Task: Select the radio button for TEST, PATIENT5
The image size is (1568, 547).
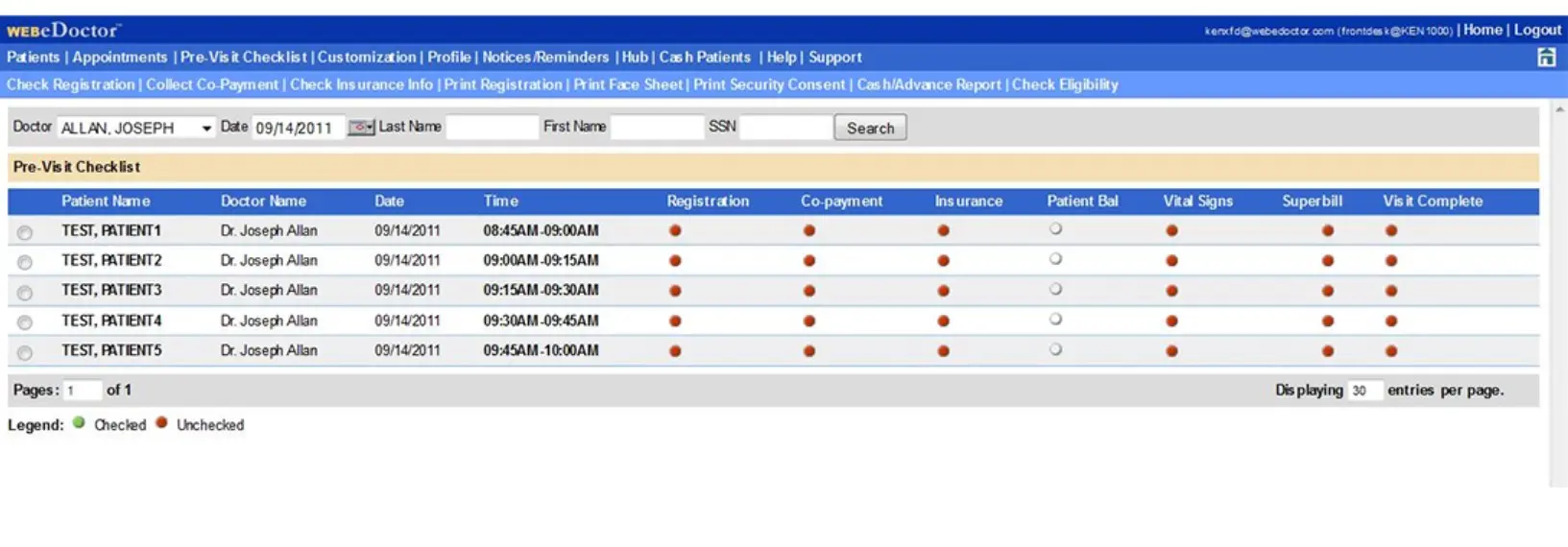Action: (25, 352)
